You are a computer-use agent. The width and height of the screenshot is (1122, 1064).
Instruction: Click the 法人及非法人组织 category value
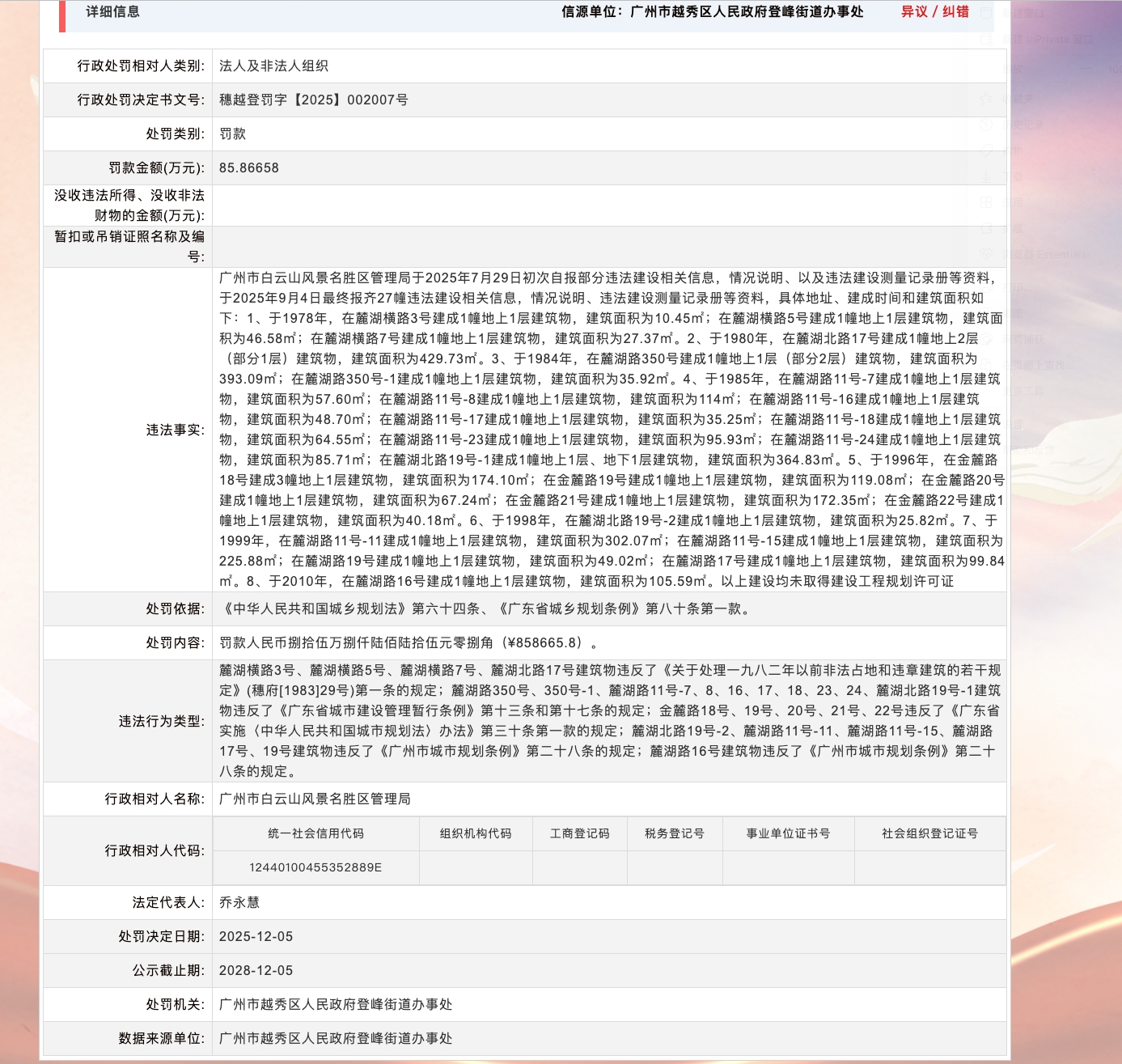pos(273,66)
